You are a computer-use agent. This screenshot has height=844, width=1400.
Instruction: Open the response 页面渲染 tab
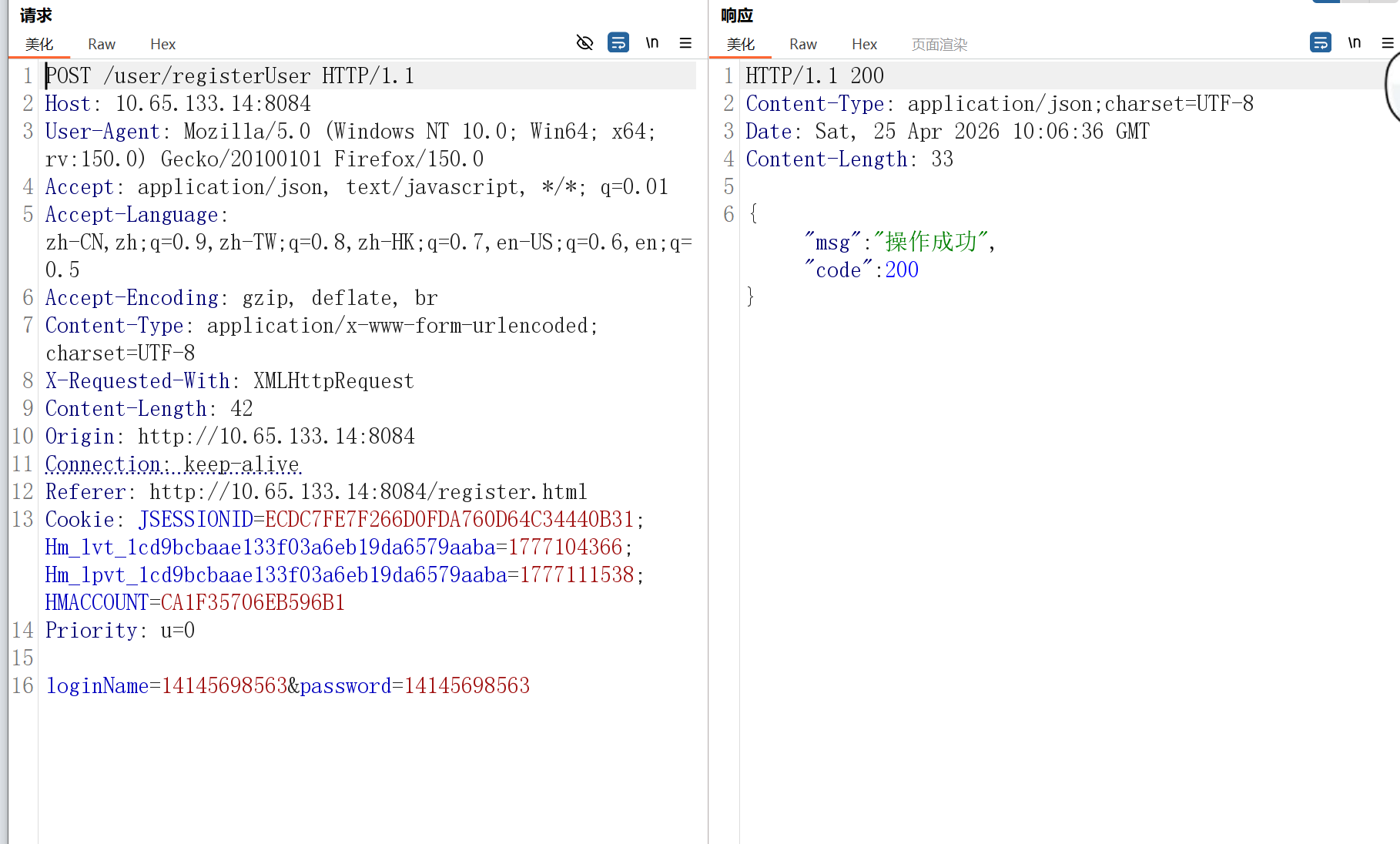click(x=939, y=45)
